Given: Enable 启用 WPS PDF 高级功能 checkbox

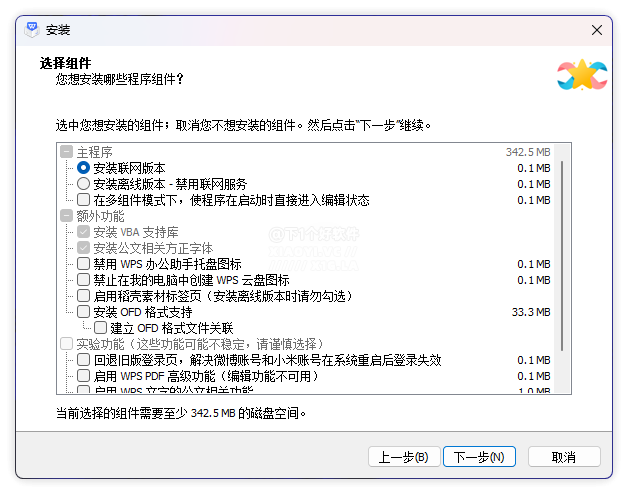Looking at the screenshot, I should pos(83,376).
